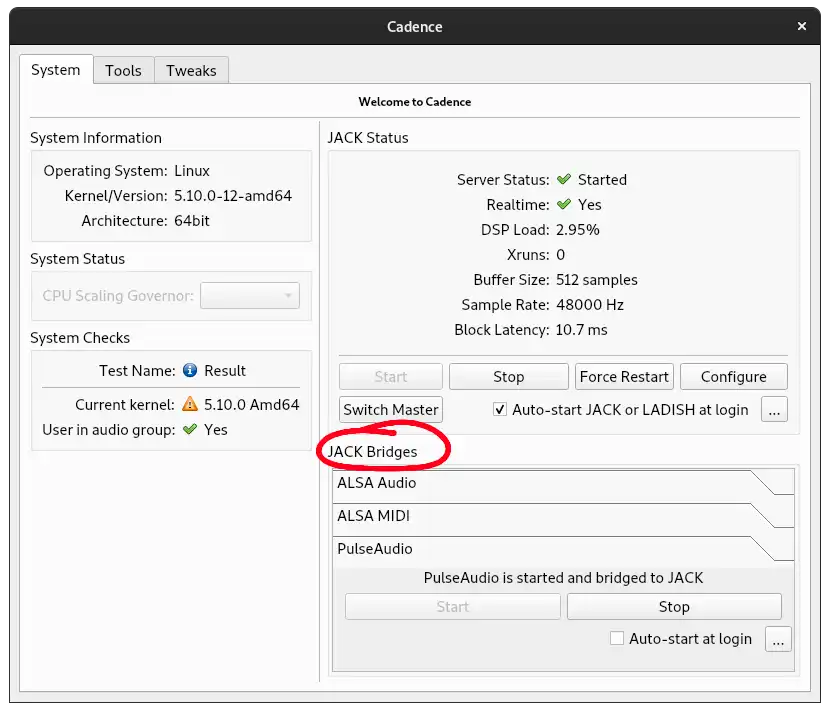The width and height of the screenshot is (830, 712).
Task: Click the PulseAudio bridged to JACK status text
Action: coord(563,578)
